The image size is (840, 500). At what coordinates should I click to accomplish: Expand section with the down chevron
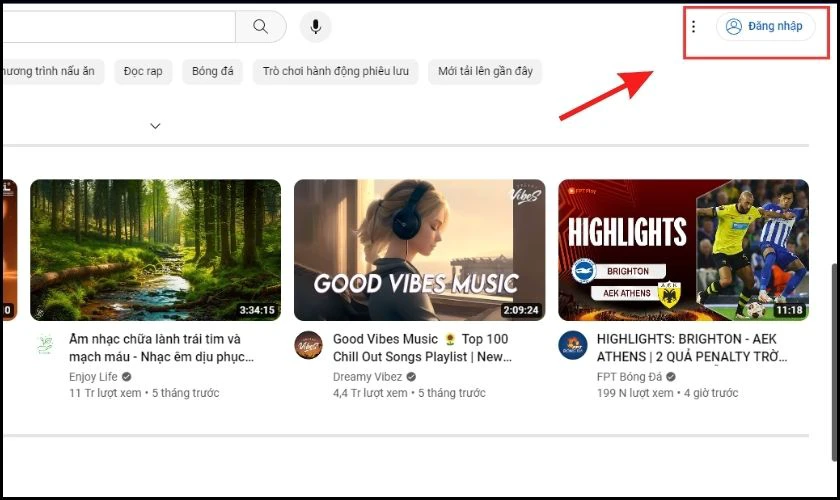(x=155, y=126)
